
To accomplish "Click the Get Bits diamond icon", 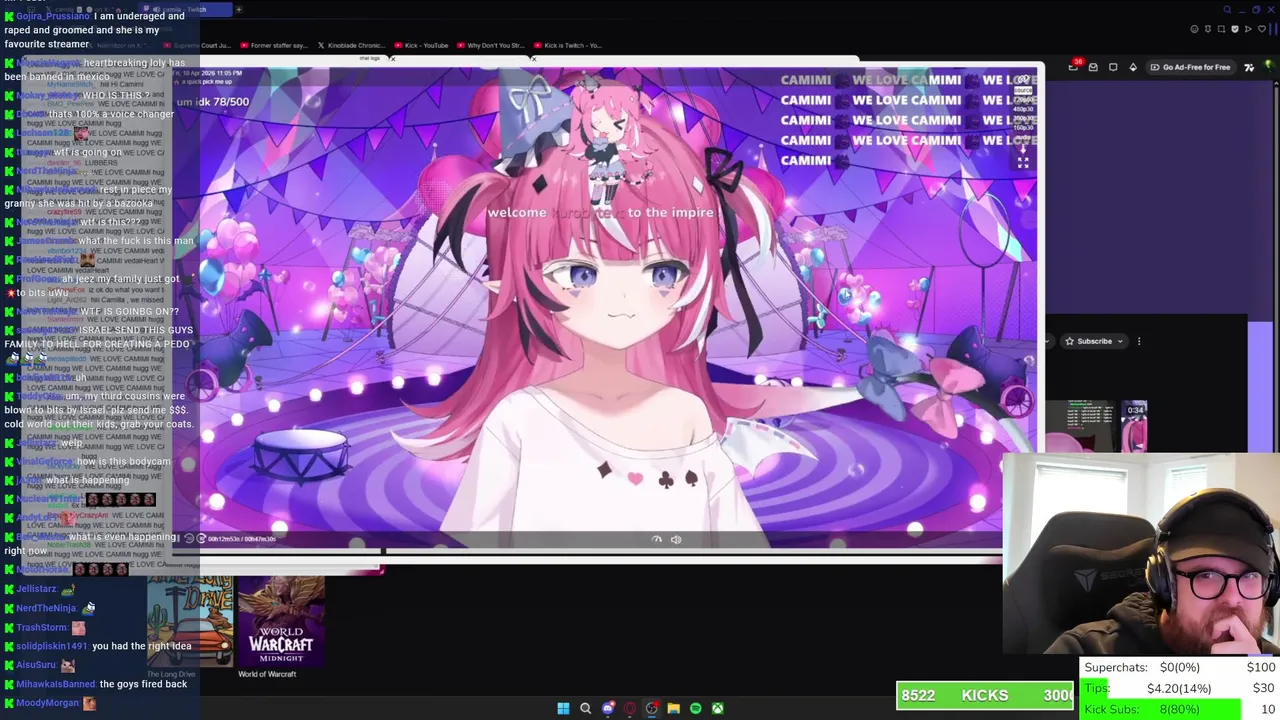I will click(x=1133, y=67).
